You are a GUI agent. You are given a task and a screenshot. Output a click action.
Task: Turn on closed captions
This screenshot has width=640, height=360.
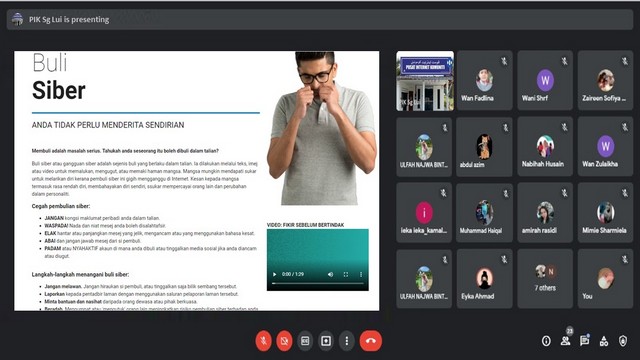pyautogui.click(x=305, y=340)
